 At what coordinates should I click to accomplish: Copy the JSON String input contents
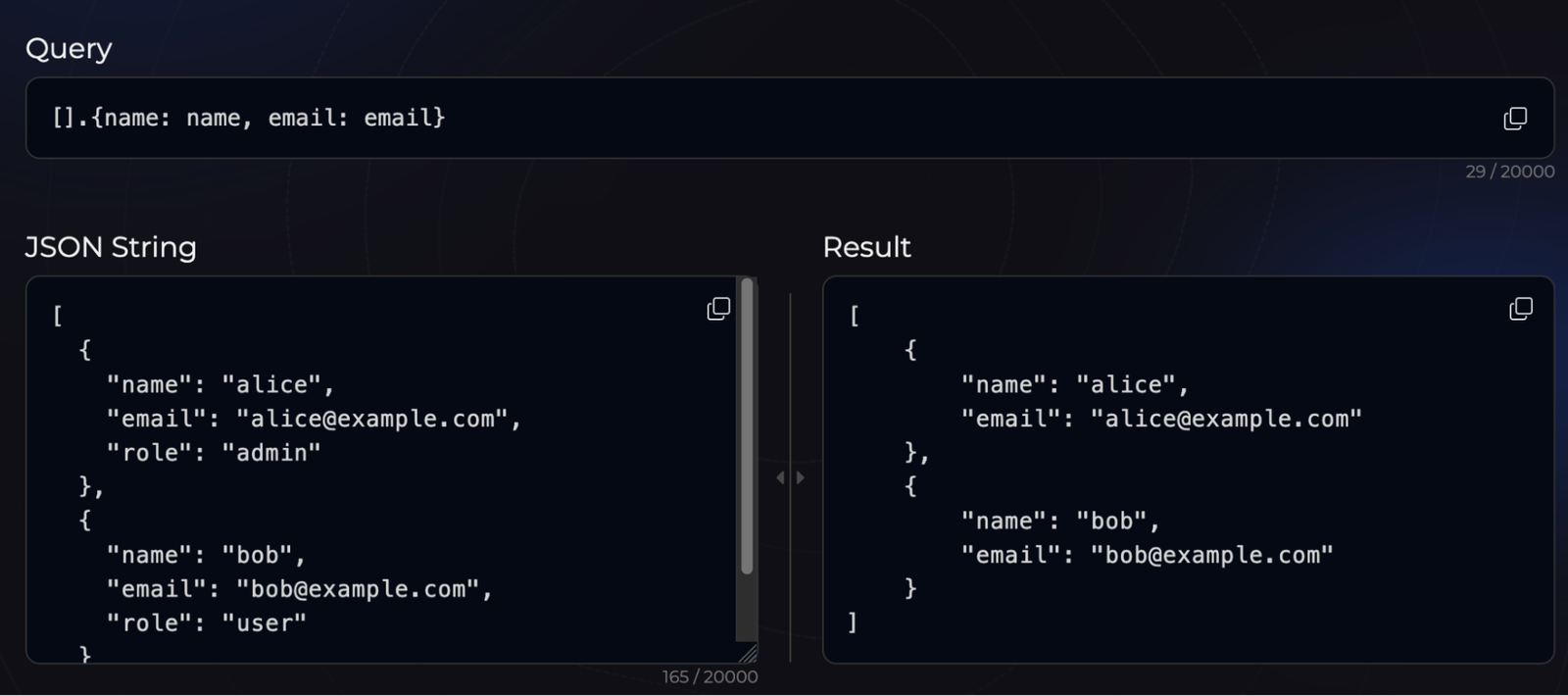click(x=718, y=309)
